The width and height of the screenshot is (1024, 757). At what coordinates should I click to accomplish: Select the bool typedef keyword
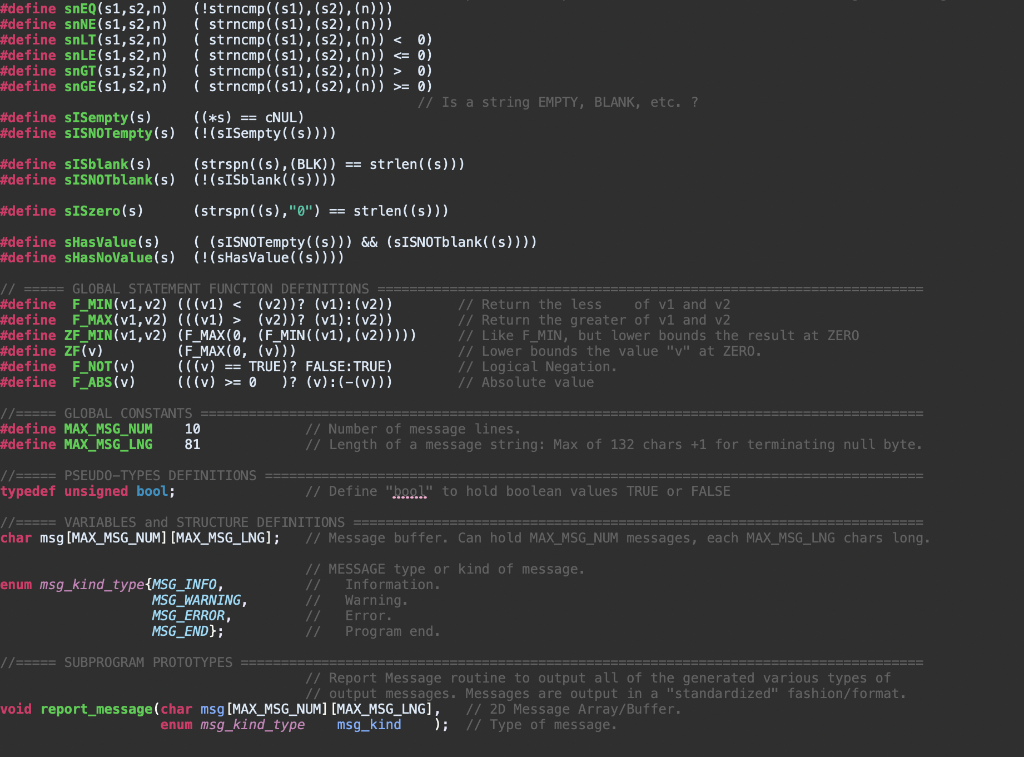tap(150, 491)
